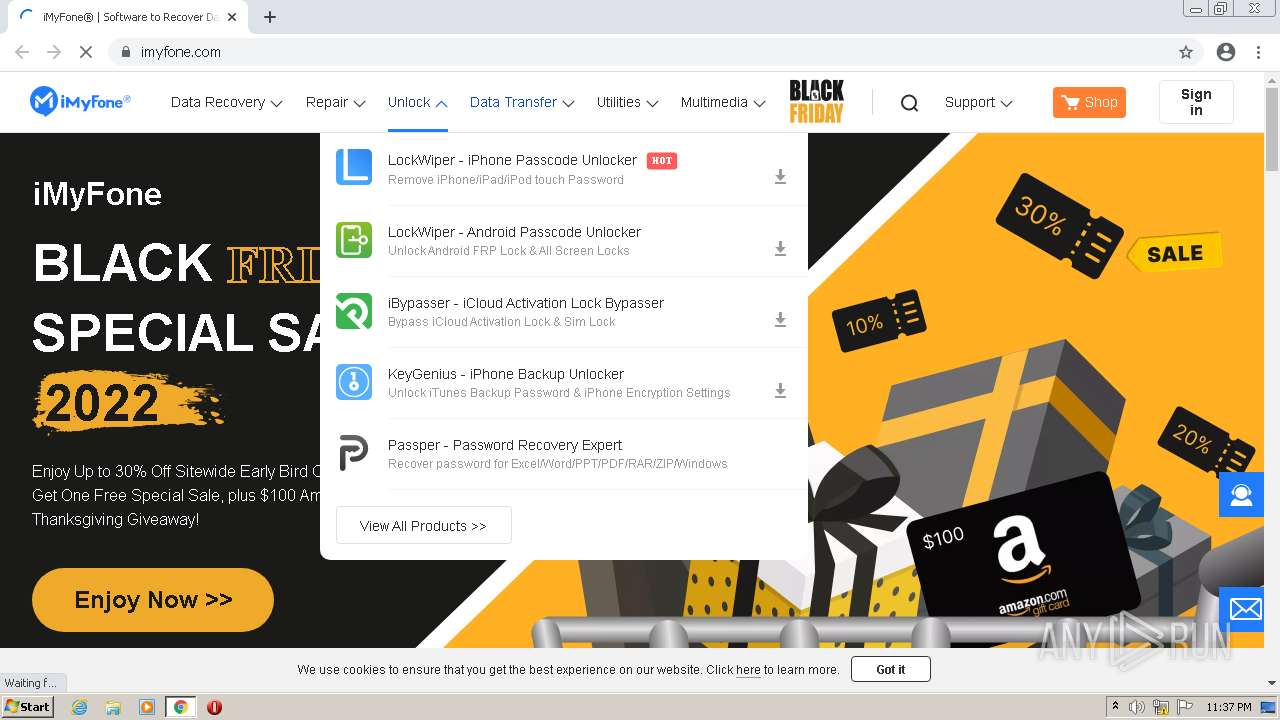The width and height of the screenshot is (1280, 720).
Task: Expand the Support menu
Action: click(979, 102)
